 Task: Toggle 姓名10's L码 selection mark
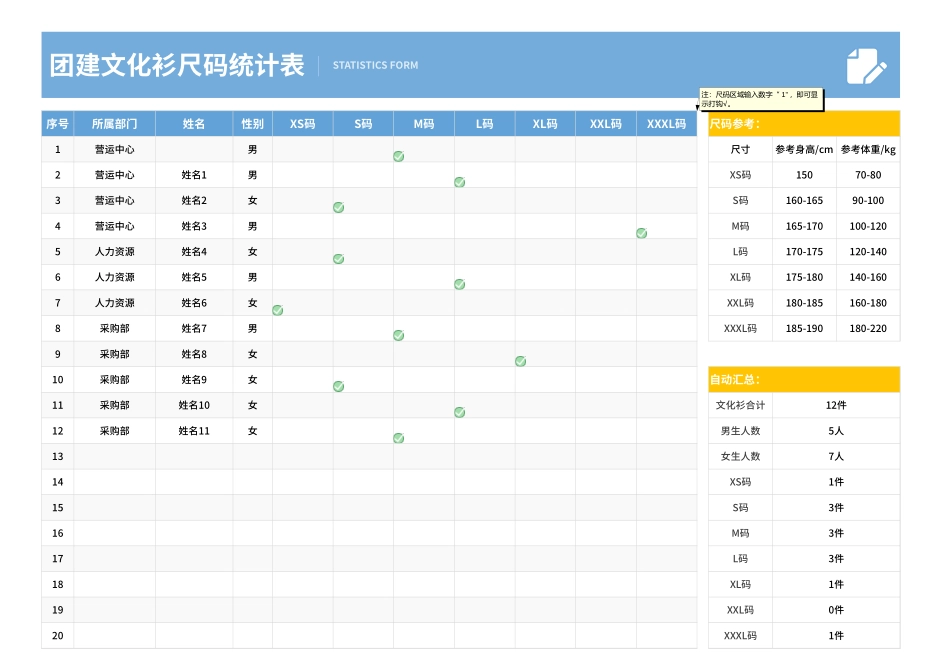click(x=459, y=411)
